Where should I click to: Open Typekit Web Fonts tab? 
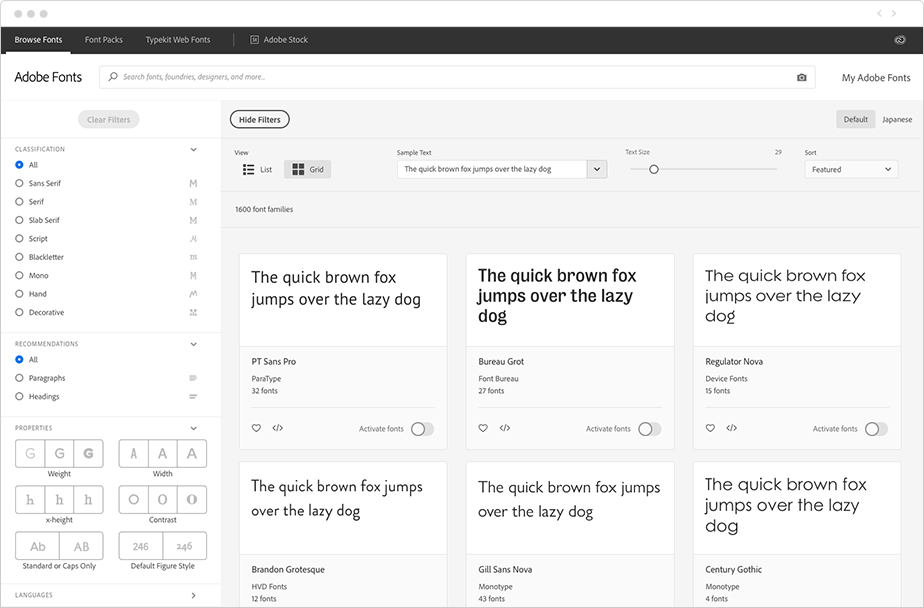point(178,40)
